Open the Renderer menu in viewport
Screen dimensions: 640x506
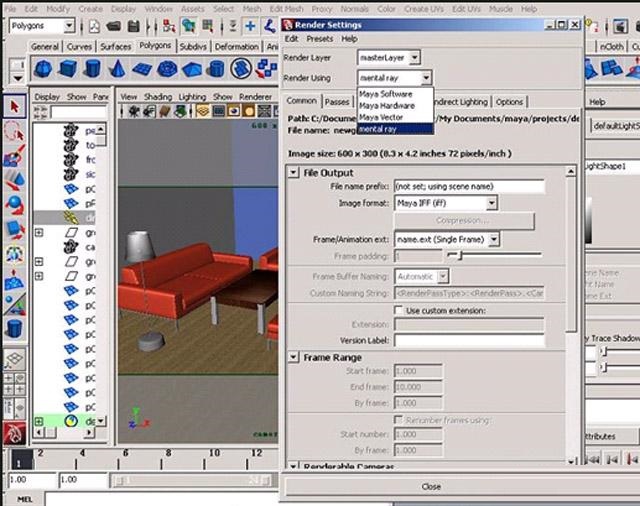click(256, 97)
